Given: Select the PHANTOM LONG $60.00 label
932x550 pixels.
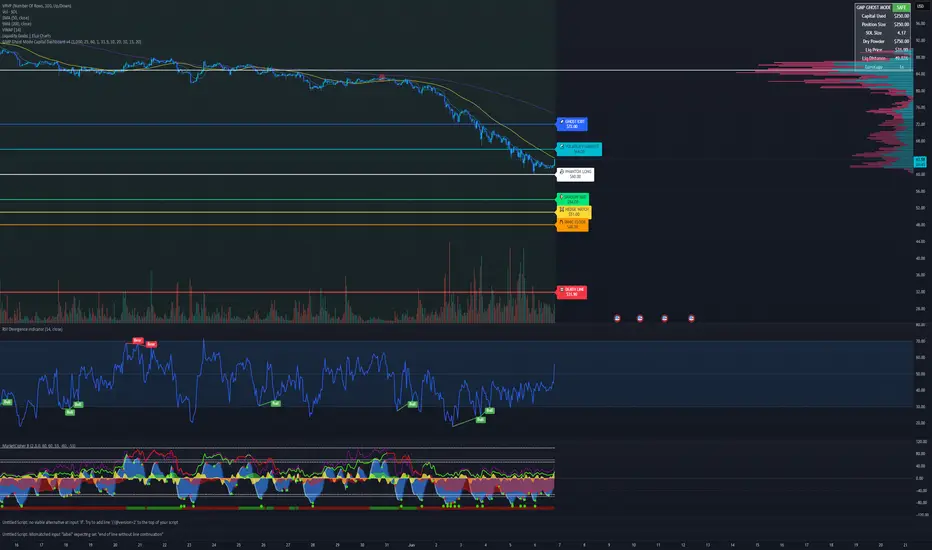Looking at the screenshot, I should 575,174.
